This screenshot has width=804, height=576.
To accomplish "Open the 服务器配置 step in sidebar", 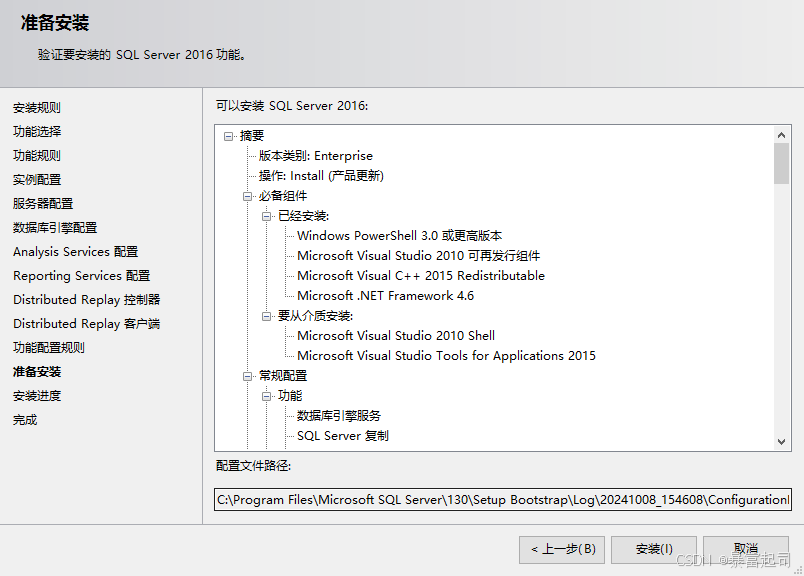I will (43, 204).
